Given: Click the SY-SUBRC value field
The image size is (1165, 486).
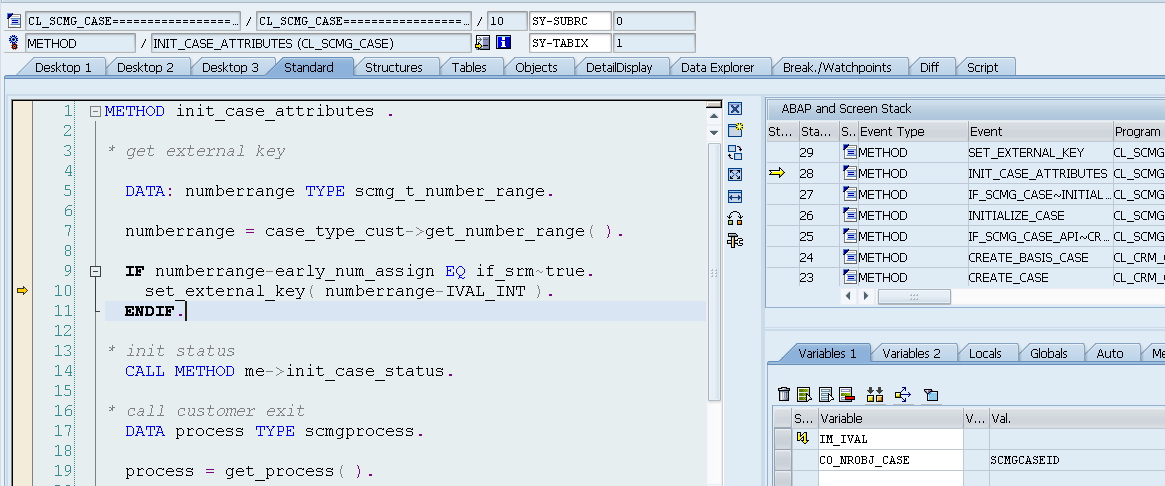Looking at the screenshot, I should pos(653,21).
